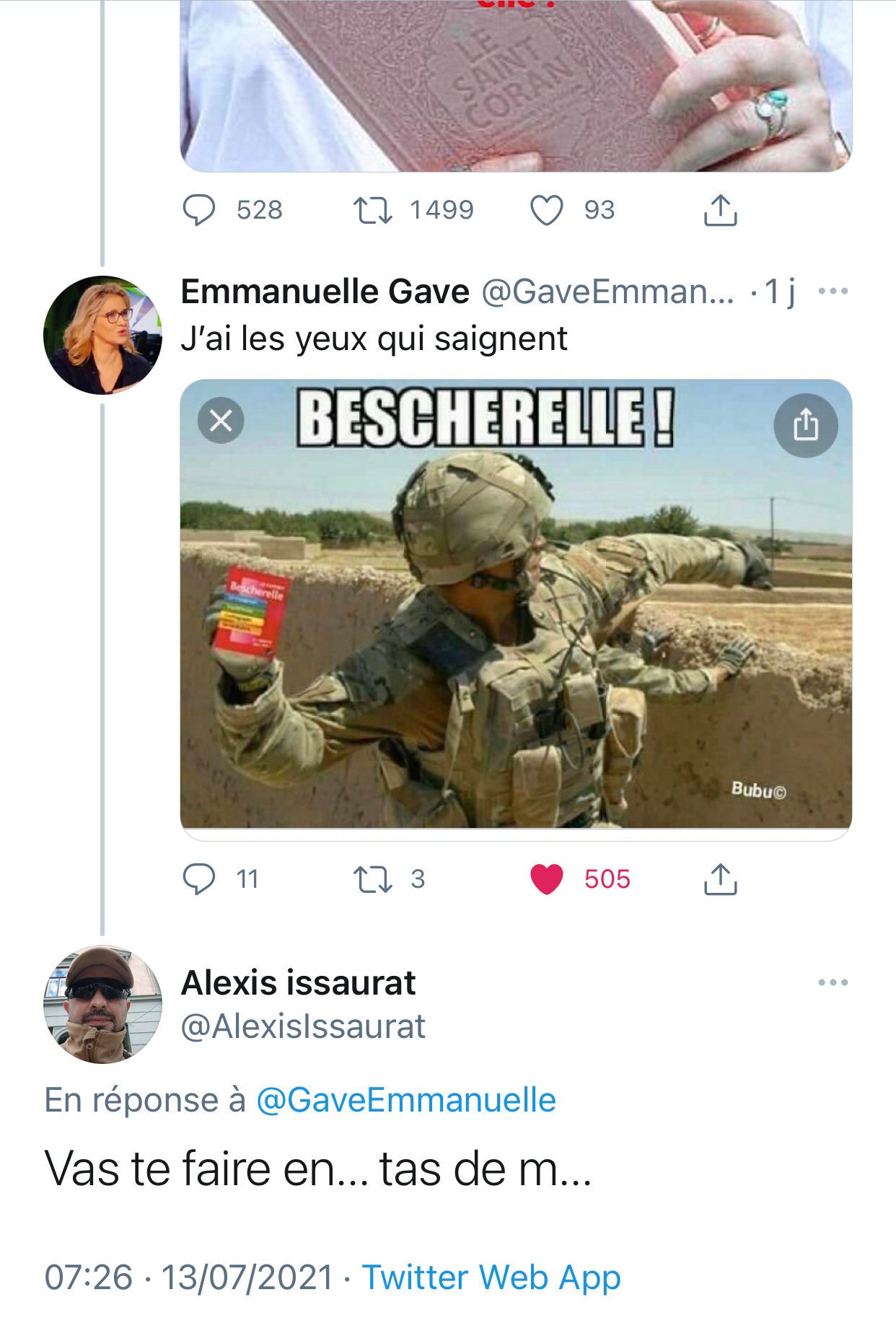Open Alexis issaurat's profile picture
Screen dimensions: 896x1318
click(x=102, y=1004)
